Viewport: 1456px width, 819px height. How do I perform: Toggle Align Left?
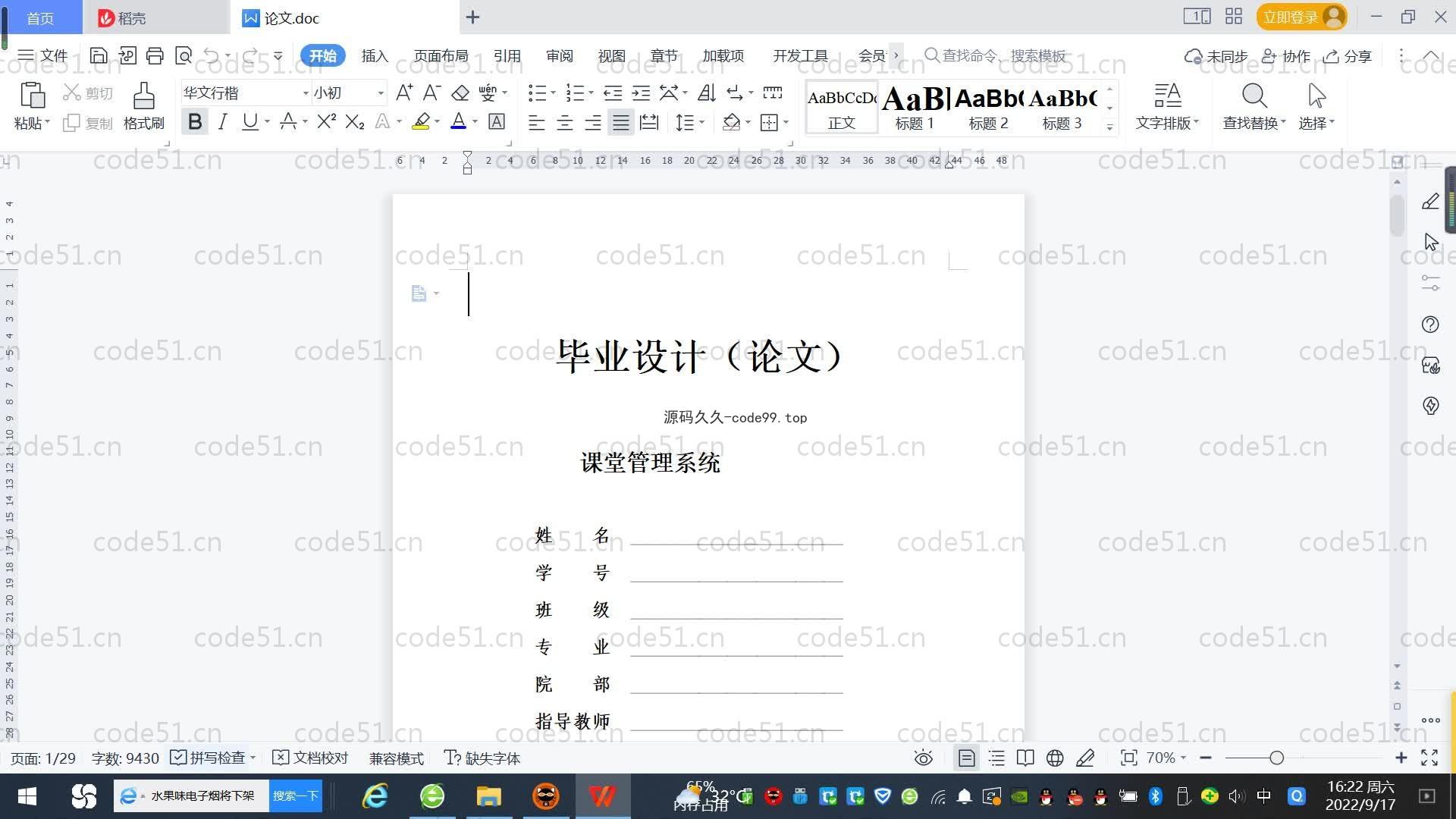[x=537, y=122]
